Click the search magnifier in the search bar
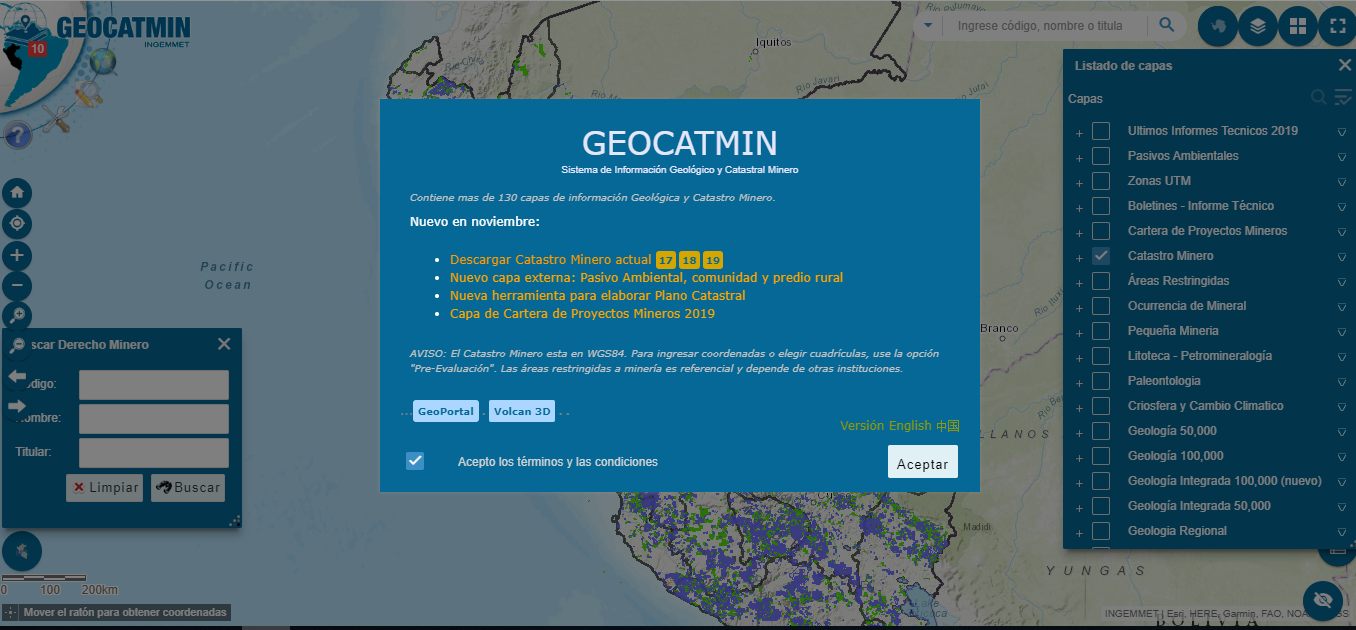This screenshot has height=630, width=1356. coord(1166,25)
